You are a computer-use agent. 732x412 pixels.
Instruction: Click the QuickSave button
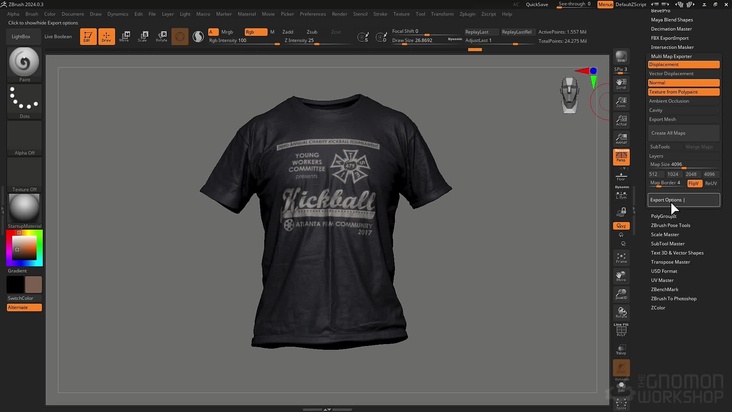(x=537, y=4)
